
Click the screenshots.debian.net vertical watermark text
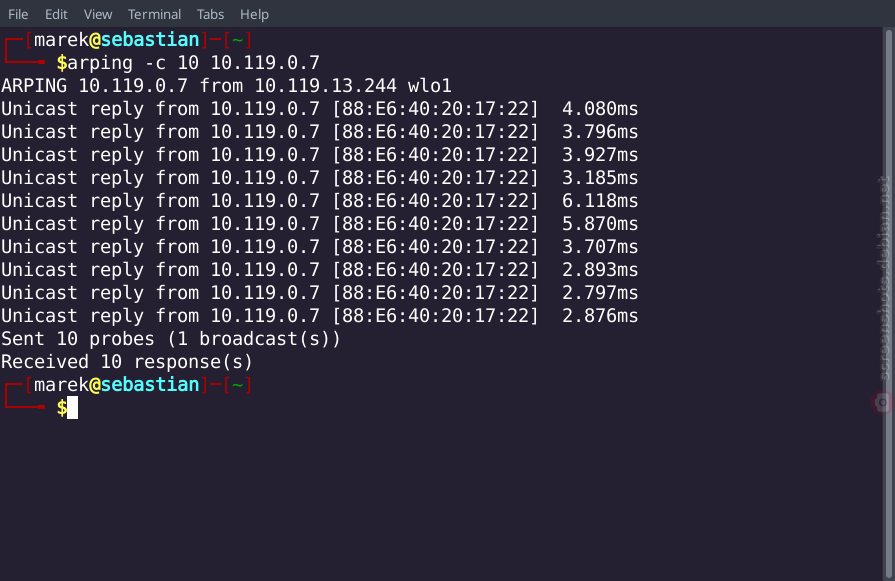(884, 278)
